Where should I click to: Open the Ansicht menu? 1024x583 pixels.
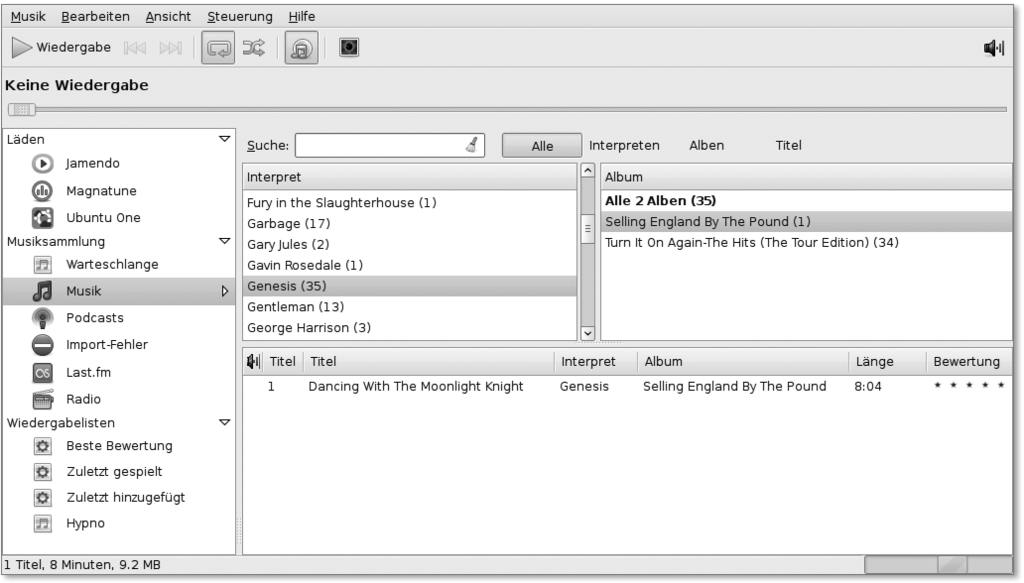tap(168, 17)
